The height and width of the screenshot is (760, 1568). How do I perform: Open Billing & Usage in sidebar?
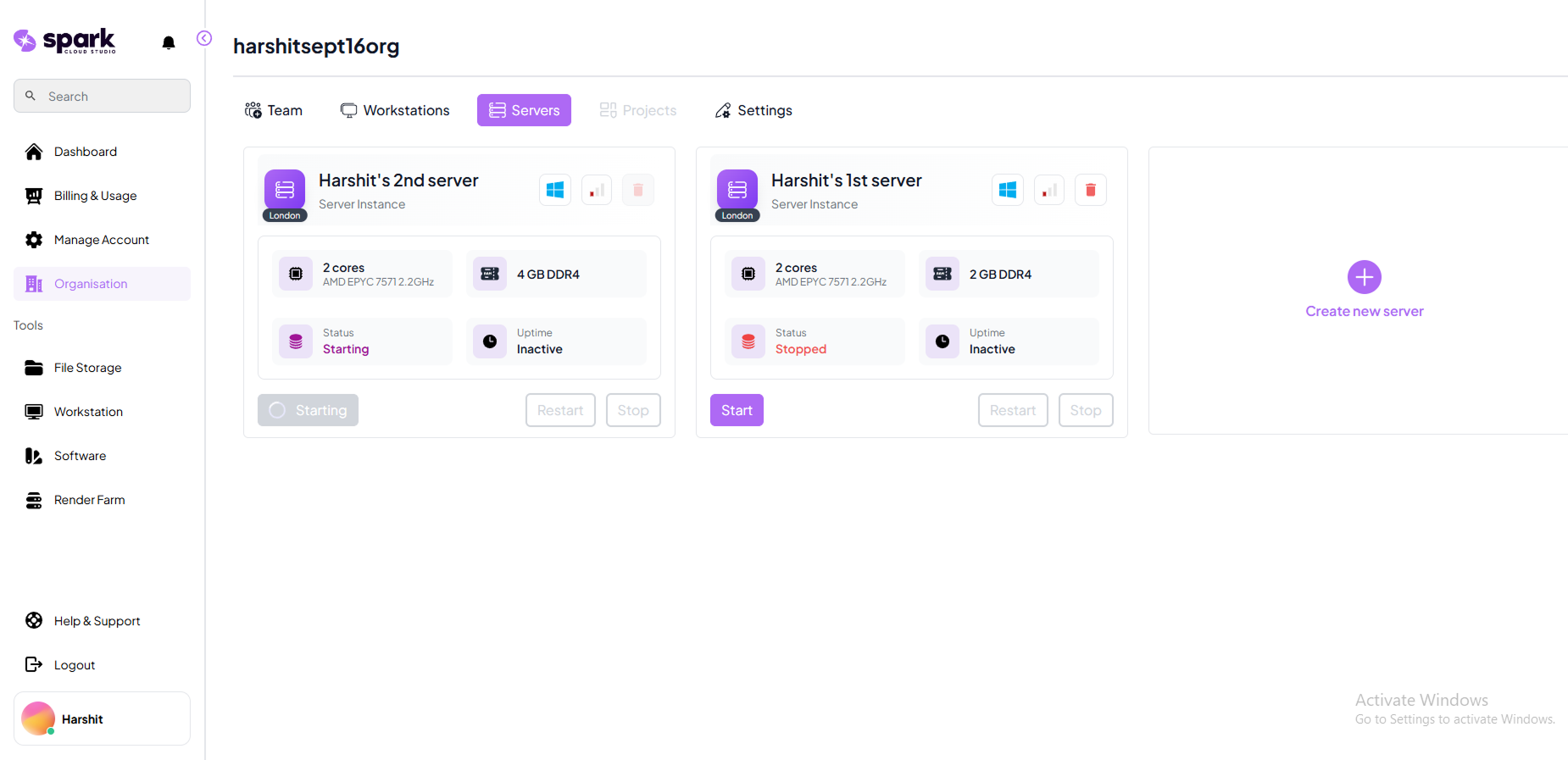tap(95, 196)
